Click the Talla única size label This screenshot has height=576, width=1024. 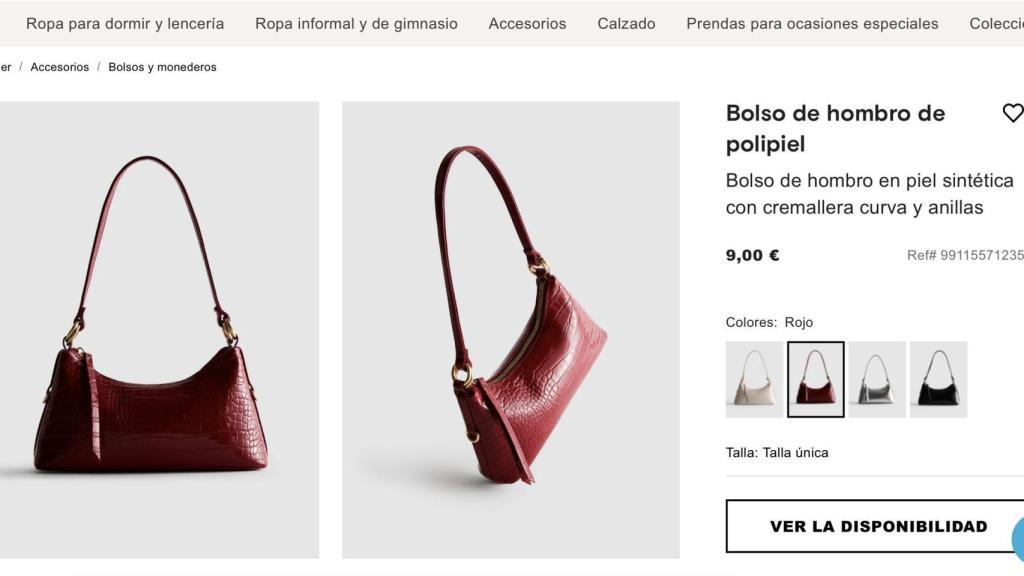pyautogui.click(x=798, y=452)
